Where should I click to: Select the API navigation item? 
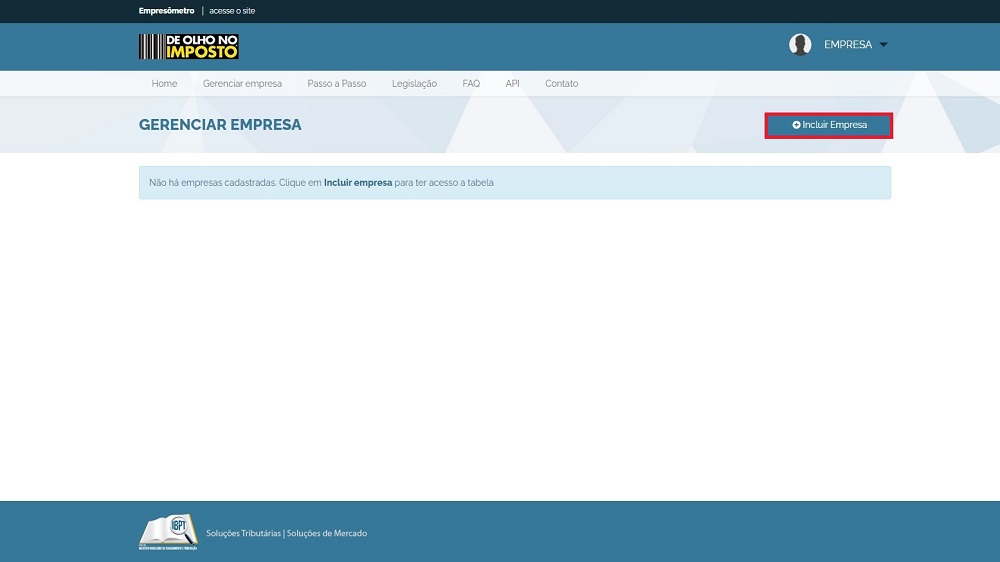[512, 84]
